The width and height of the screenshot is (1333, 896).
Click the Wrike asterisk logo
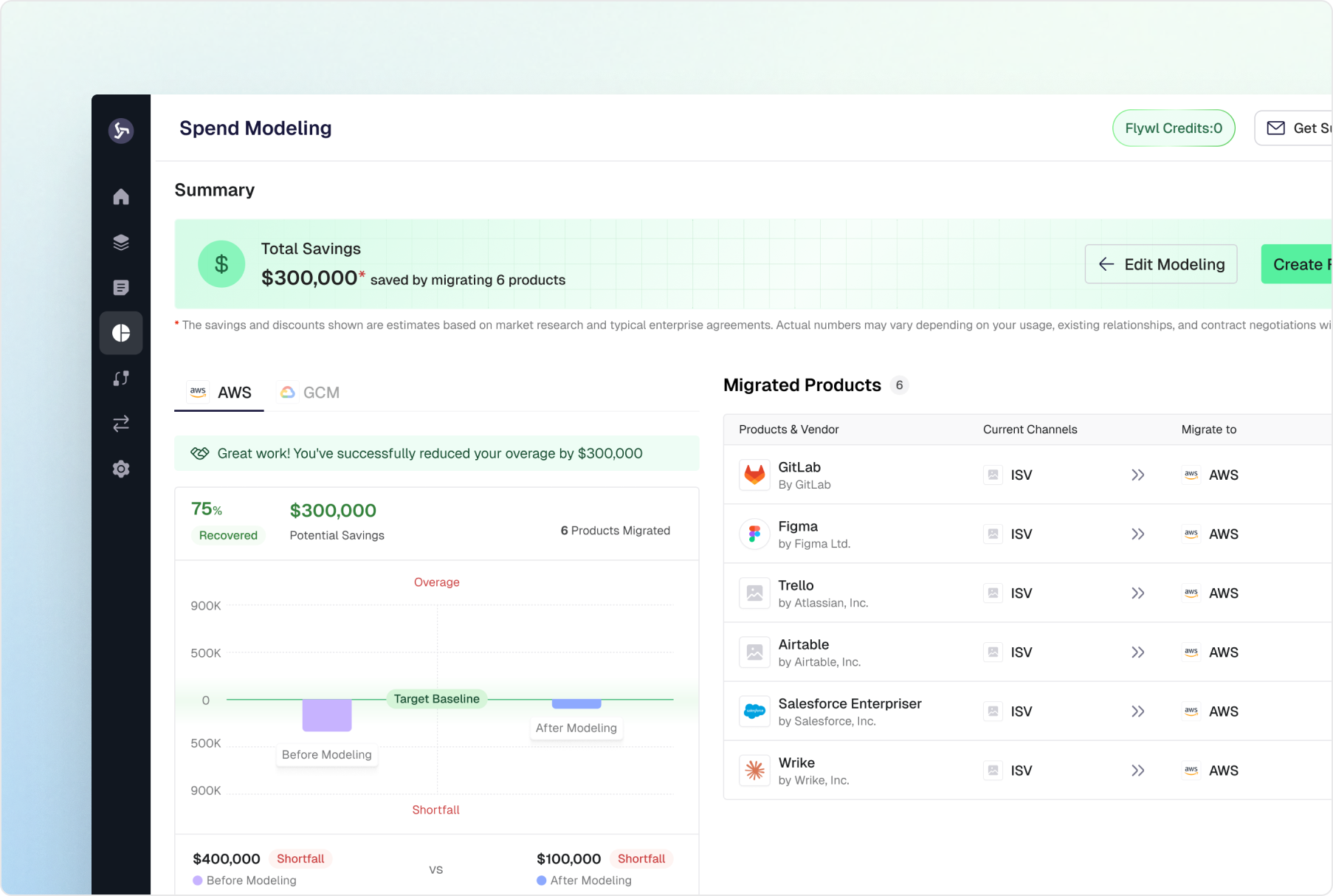754,770
